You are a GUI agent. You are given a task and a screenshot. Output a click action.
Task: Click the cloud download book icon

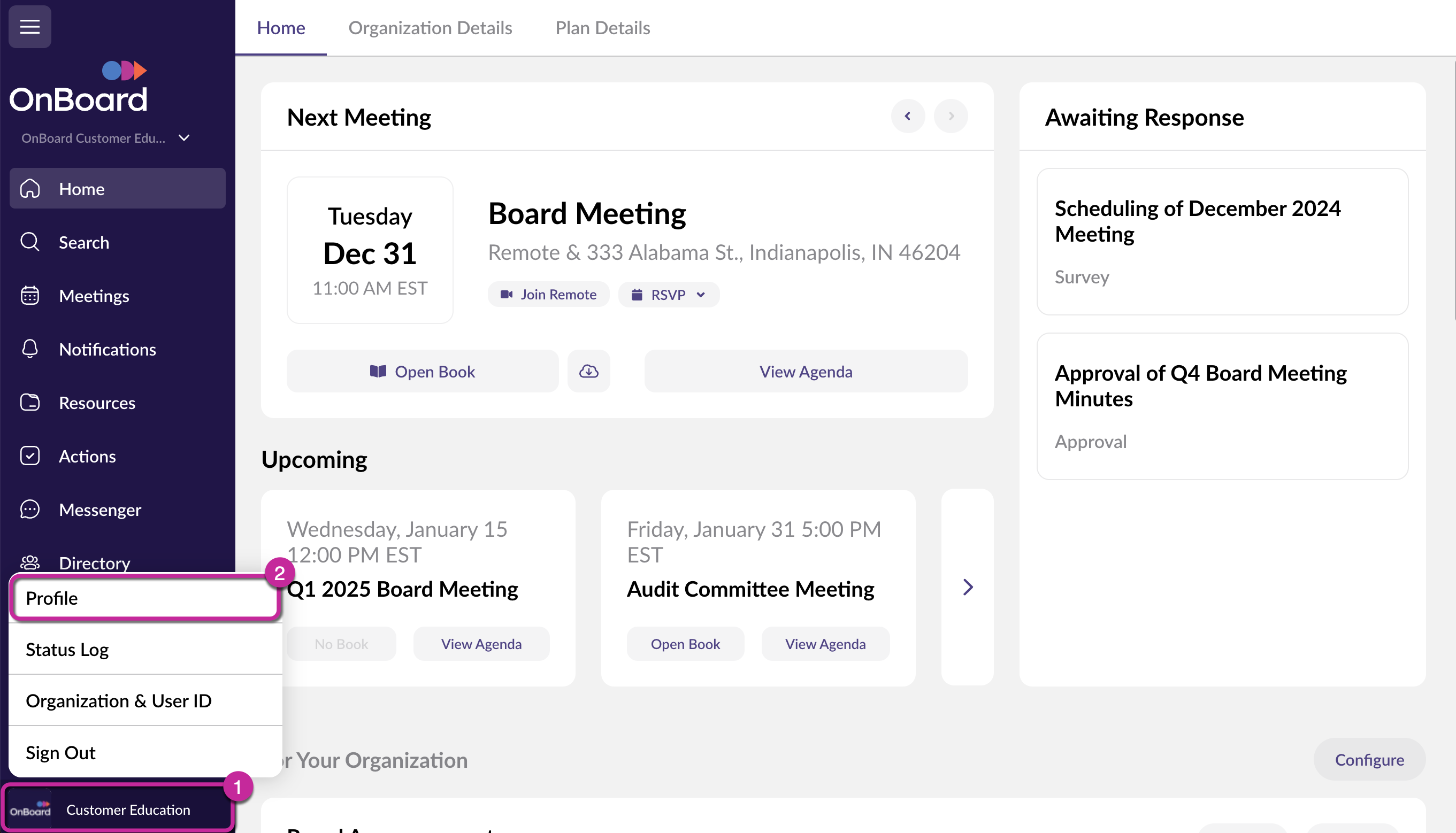click(x=588, y=371)
